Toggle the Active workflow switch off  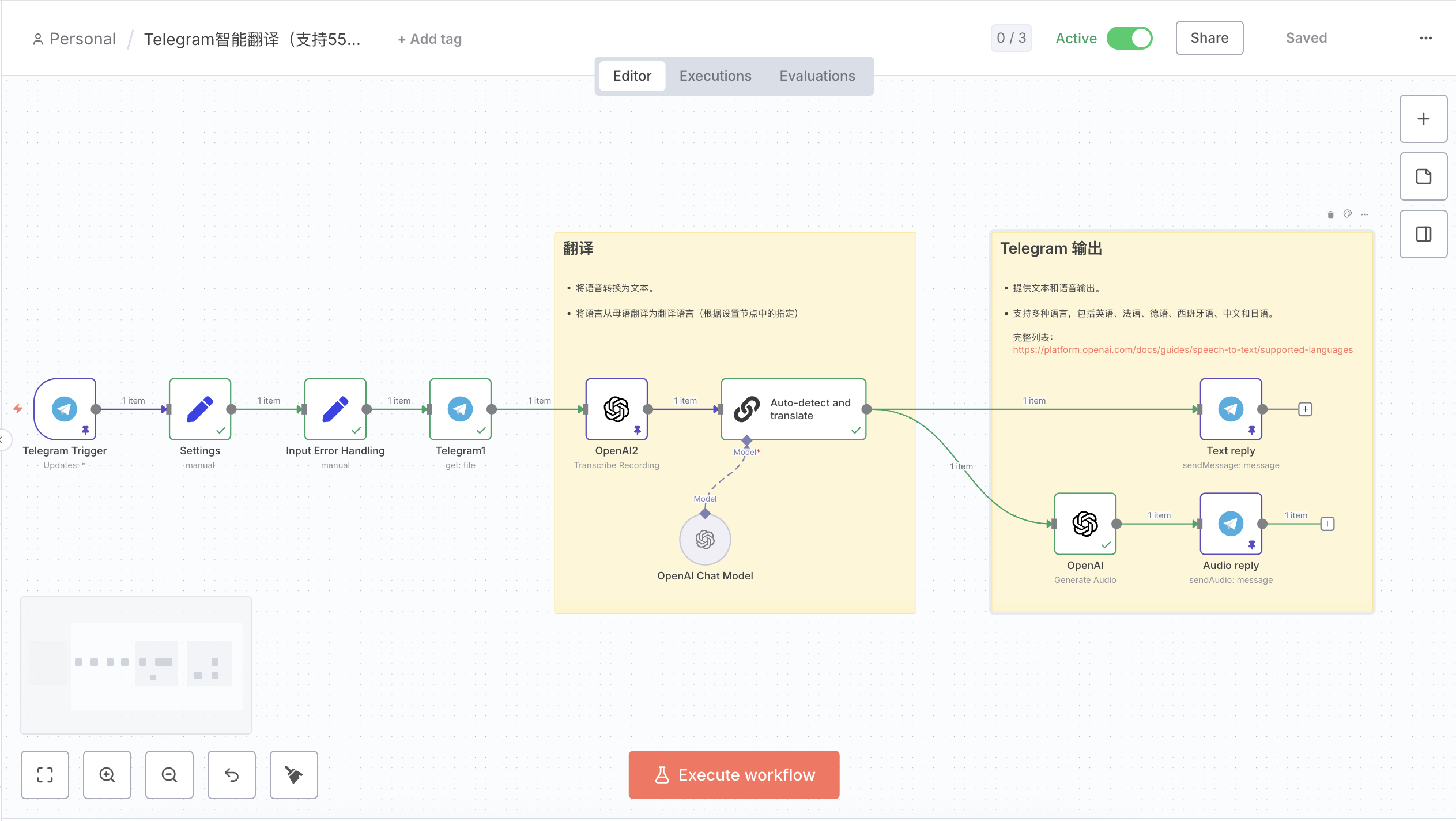click(1129, 39)
